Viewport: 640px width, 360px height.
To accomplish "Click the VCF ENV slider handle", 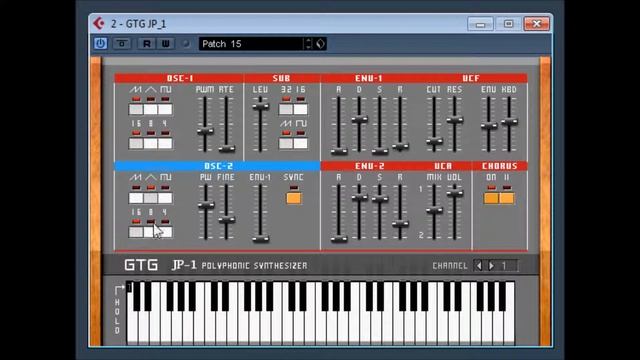I will [x=489, y=126].
